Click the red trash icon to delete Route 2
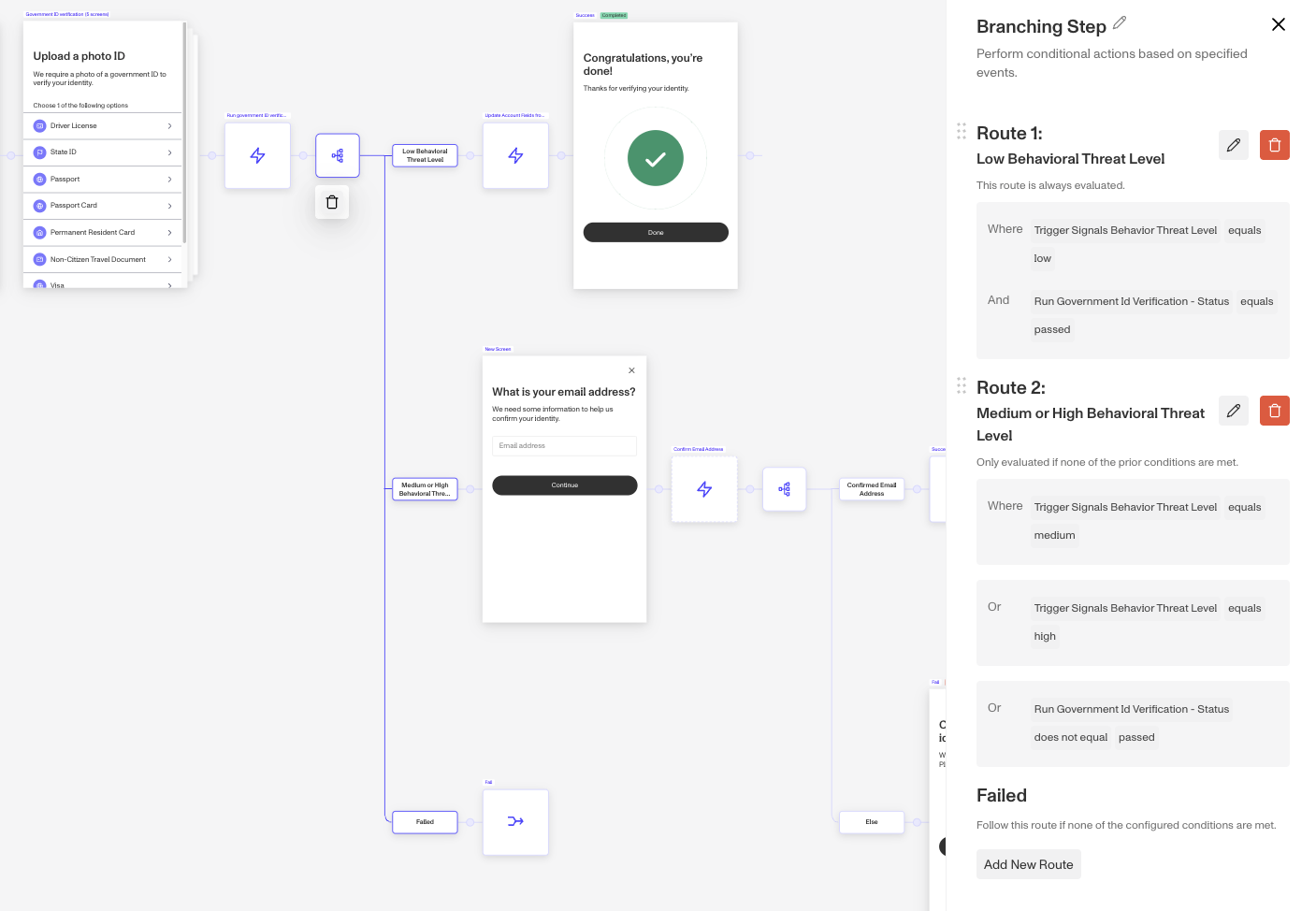 (x=1274, y=411)
